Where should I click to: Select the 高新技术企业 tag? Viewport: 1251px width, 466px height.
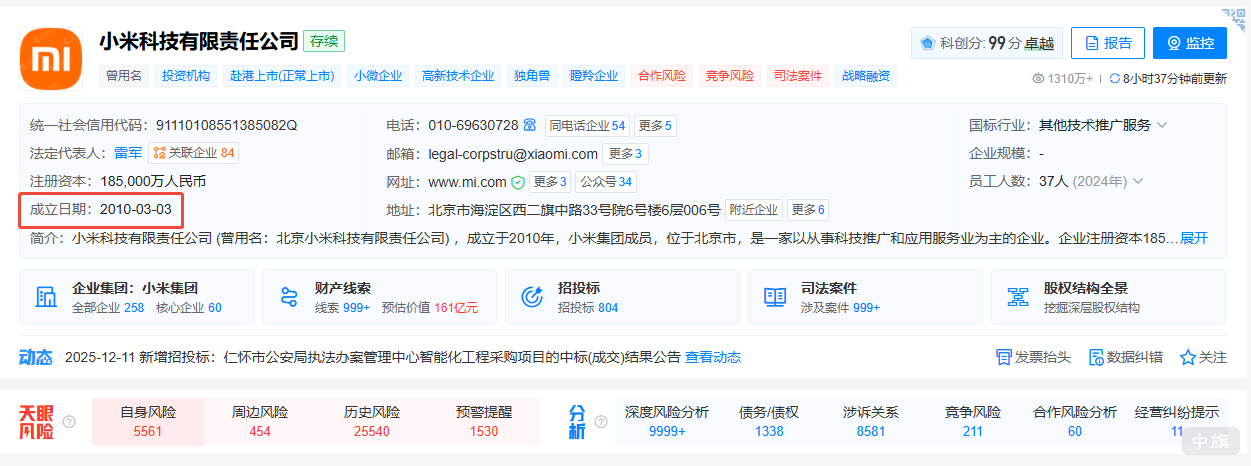(x=458, y=76)
